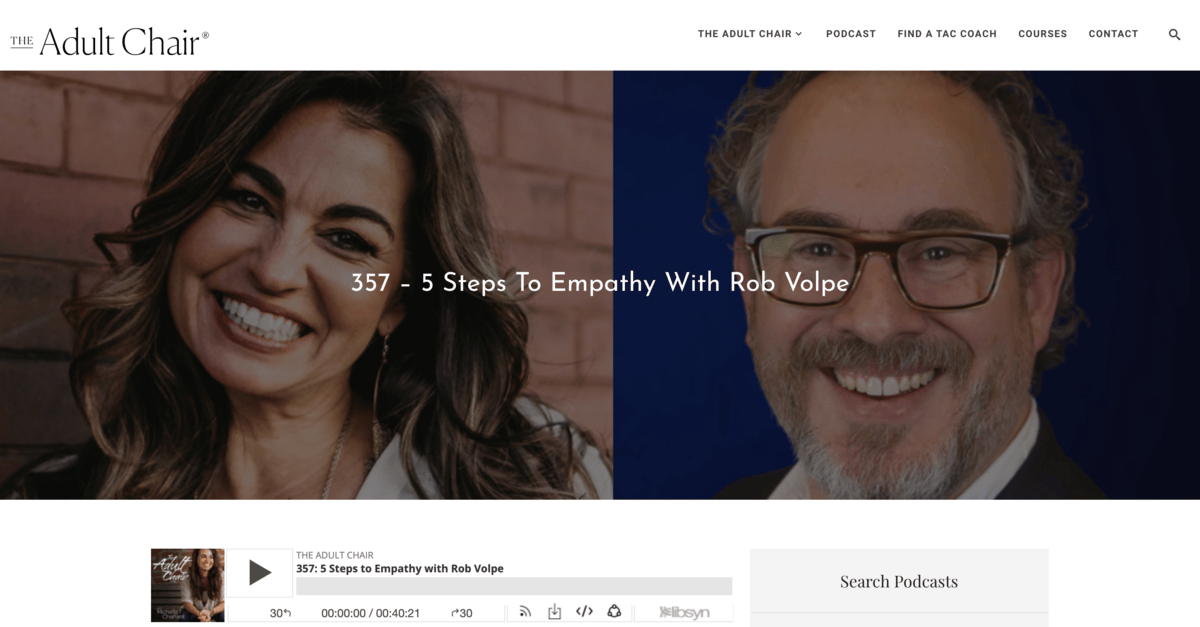The width and height of the screenshot is (1200, 627).
Task: Open the Courses navigation link
Action: pyautogui.click(x=1042, y=34)
